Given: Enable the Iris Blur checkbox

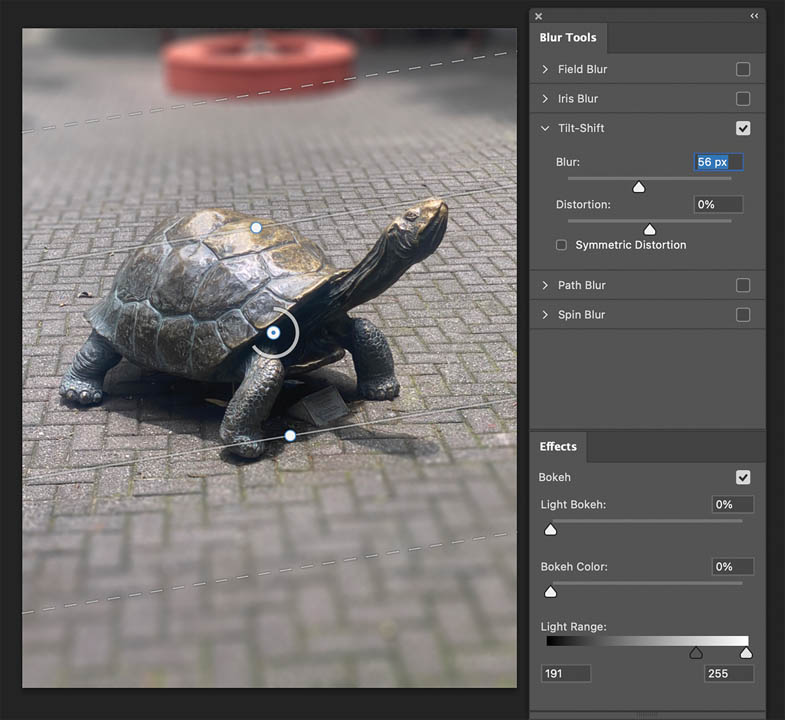Looking at the screenshot, I should [x=742, y=99].
